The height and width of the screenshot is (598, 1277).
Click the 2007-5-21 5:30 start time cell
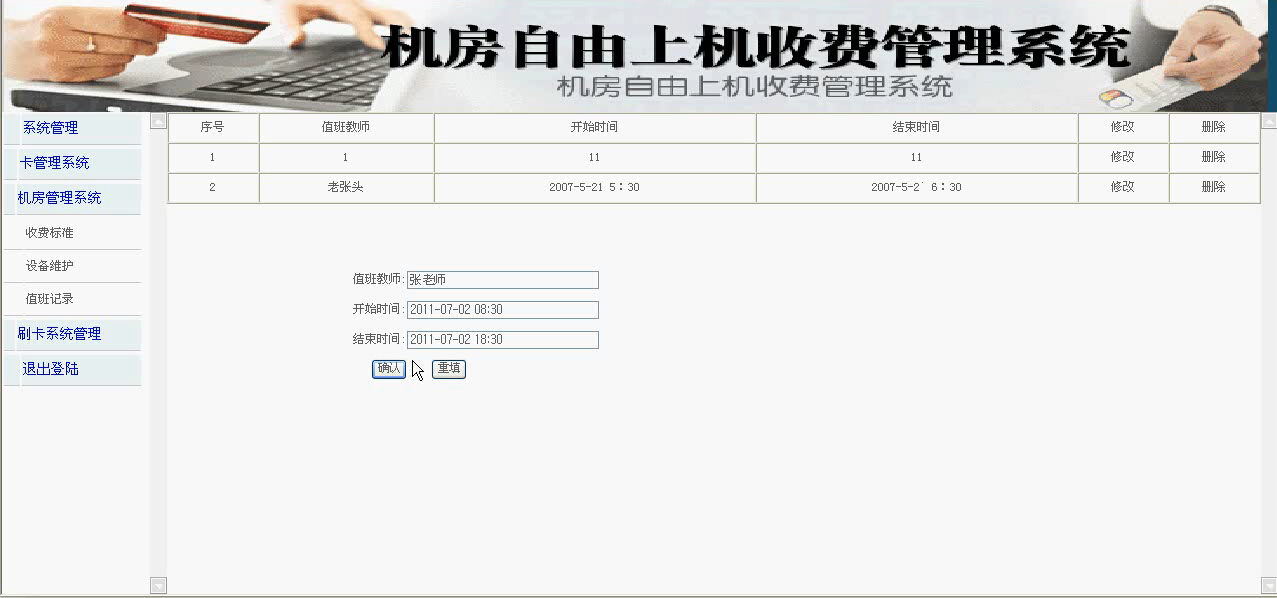[x=595, y=188]
